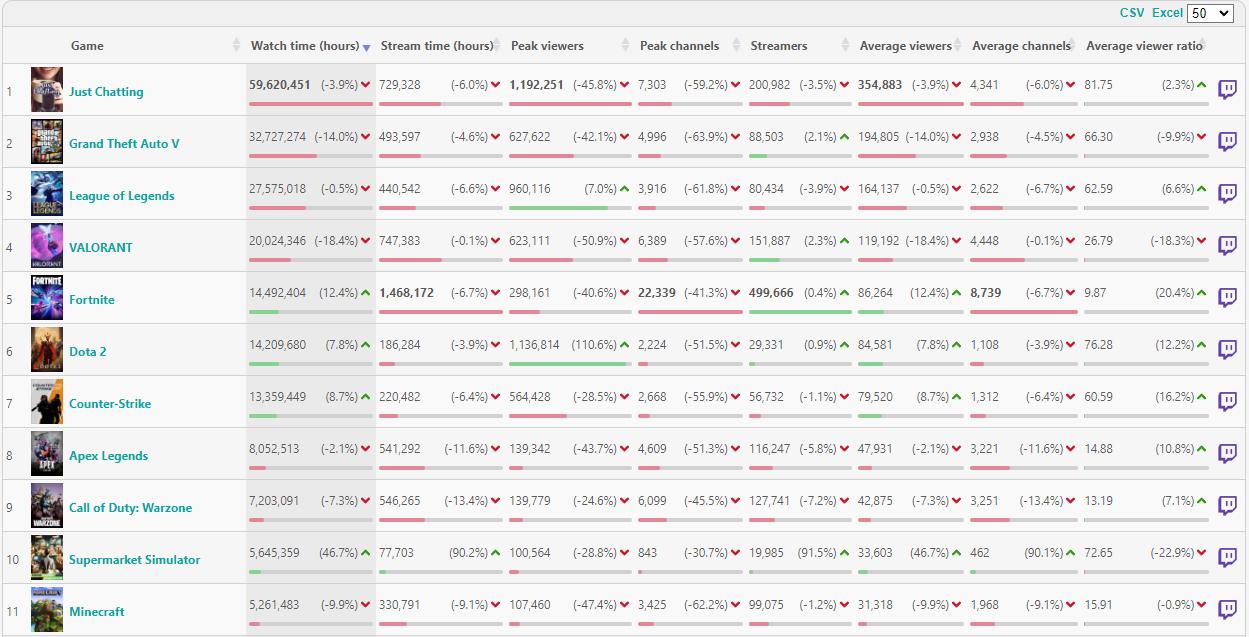Open the League of Legends game page
Image resolution: width=1249 pixels, height=637 pixels.
click(x=121, y=196)
